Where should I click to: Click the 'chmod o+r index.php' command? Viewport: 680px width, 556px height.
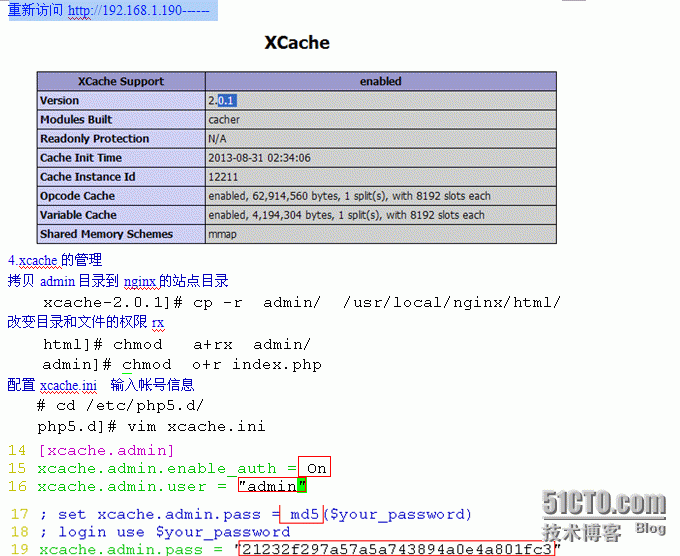[x=222, y=365]
